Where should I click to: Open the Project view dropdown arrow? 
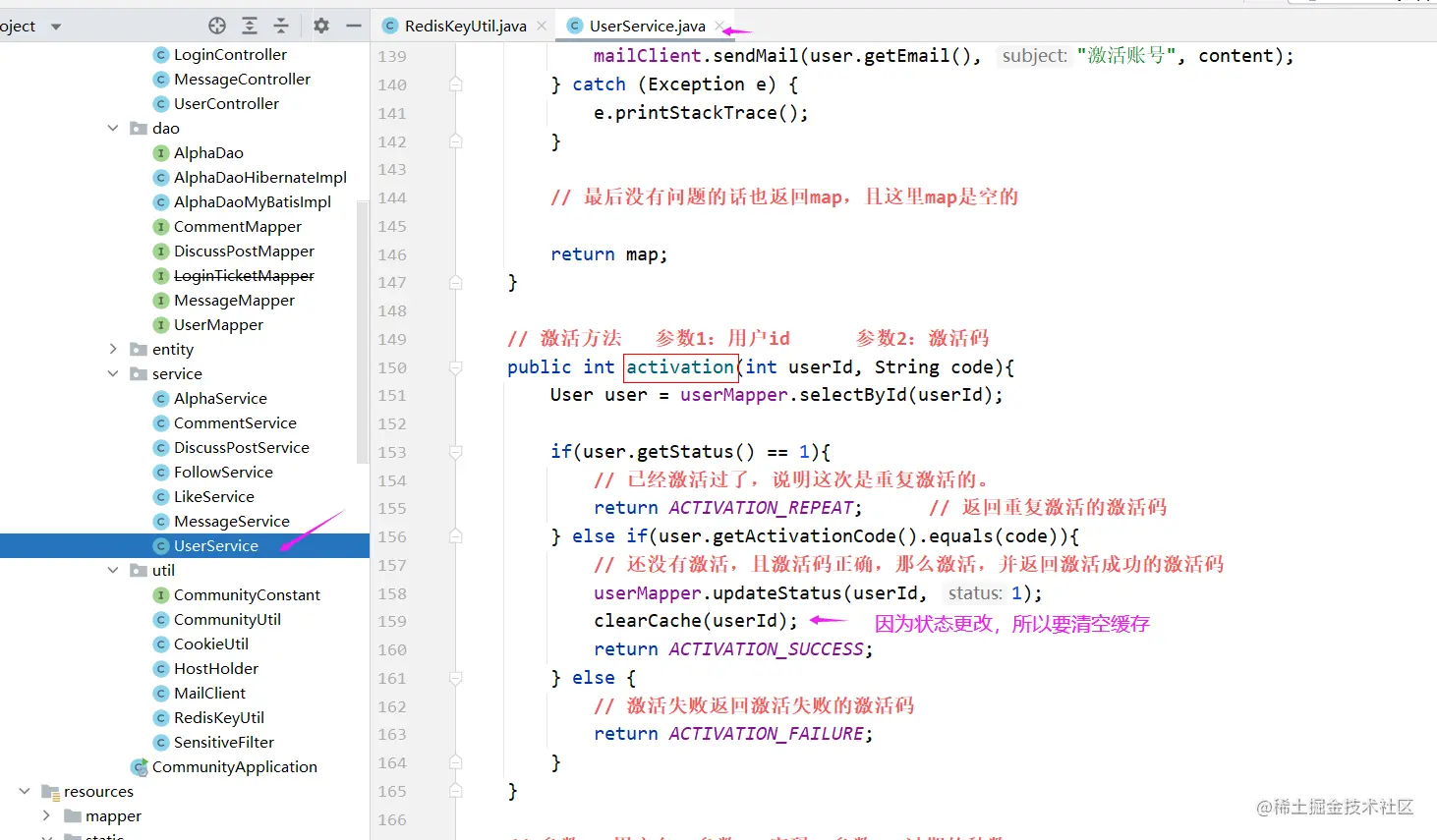pos(56,27)
